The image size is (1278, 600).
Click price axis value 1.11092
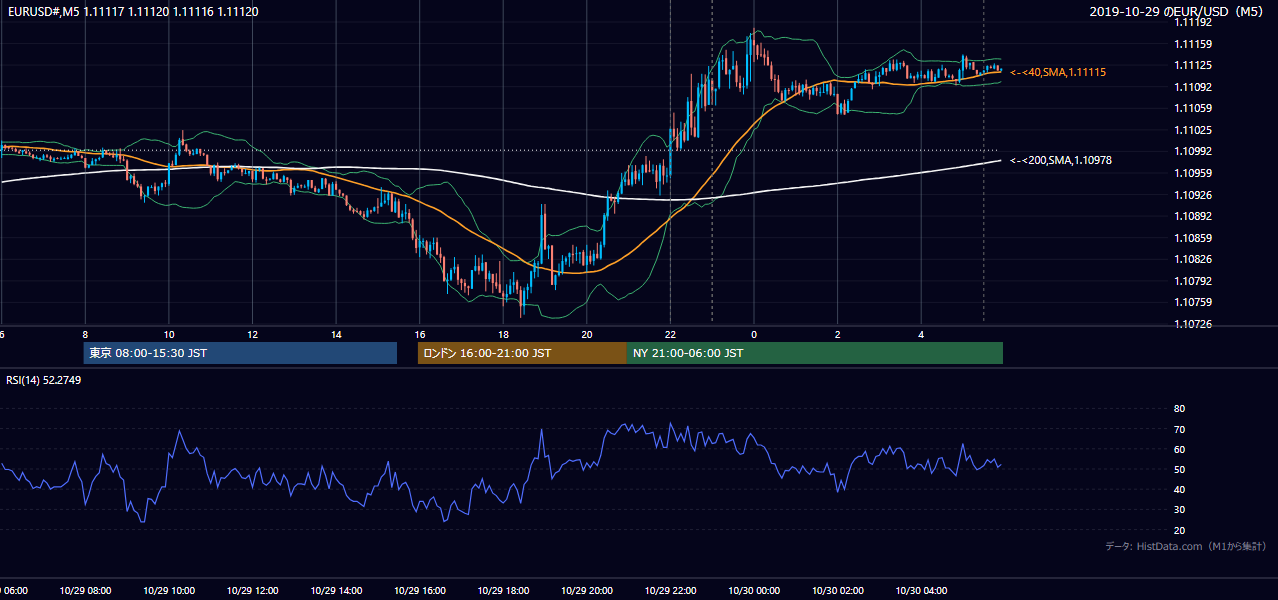1193,87
